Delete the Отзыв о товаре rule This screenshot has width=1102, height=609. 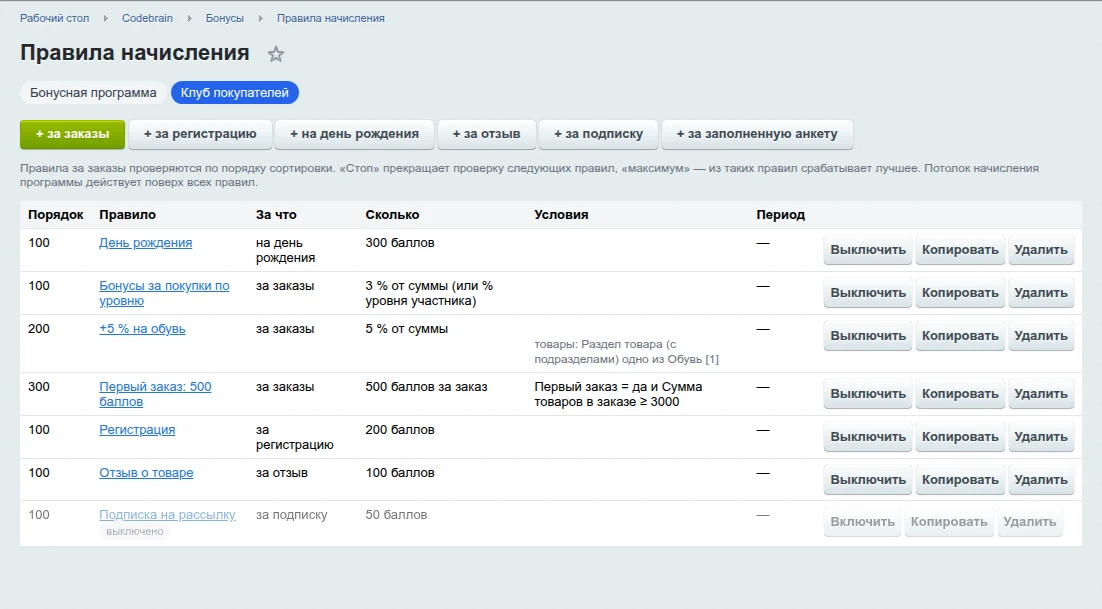[1041, 480]
